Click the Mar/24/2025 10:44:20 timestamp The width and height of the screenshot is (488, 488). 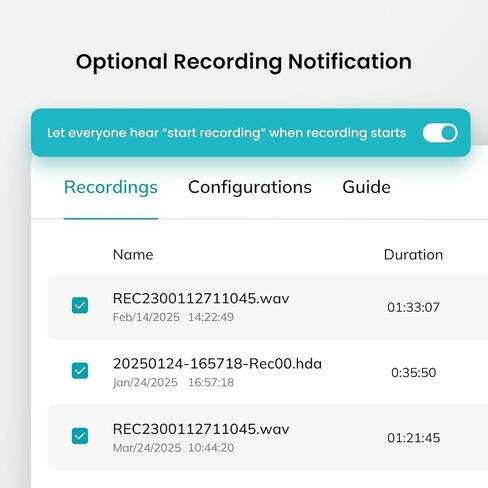tap(173, 448)
